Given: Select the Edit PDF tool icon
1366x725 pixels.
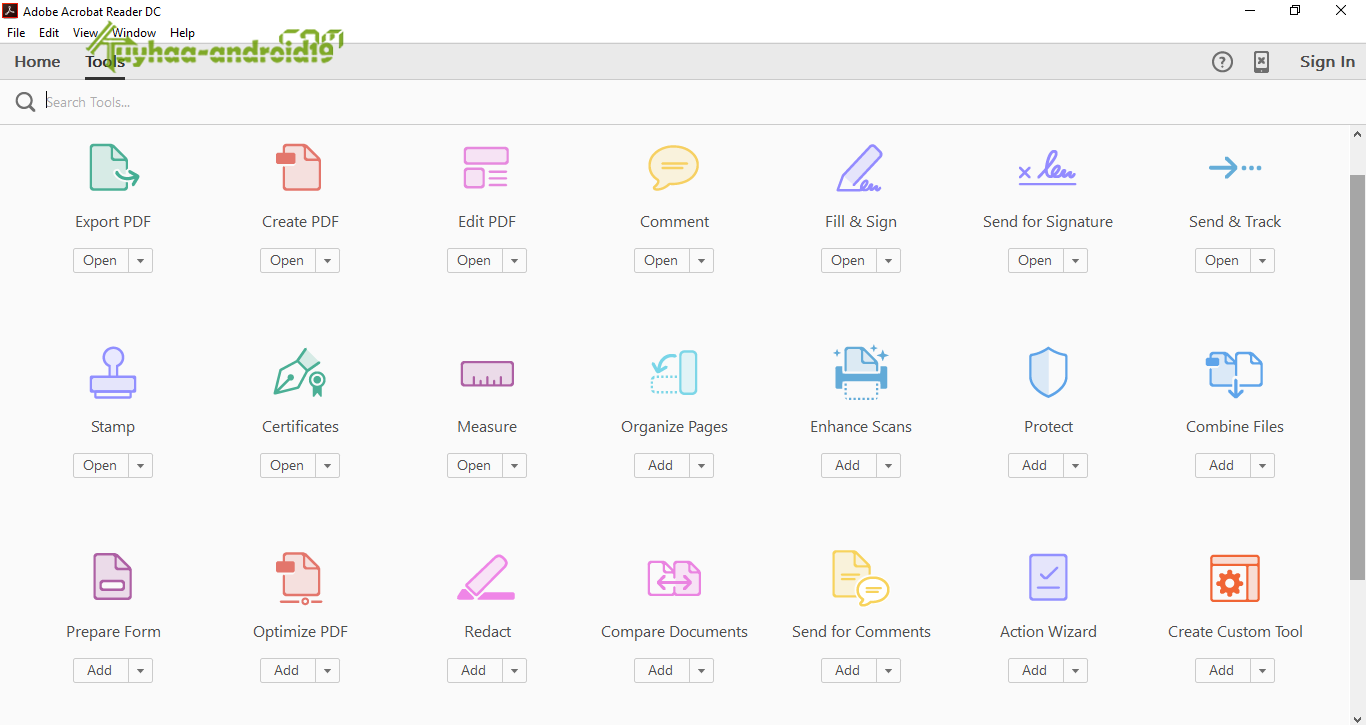Looking at the screenshot, I should pos(486,168).
